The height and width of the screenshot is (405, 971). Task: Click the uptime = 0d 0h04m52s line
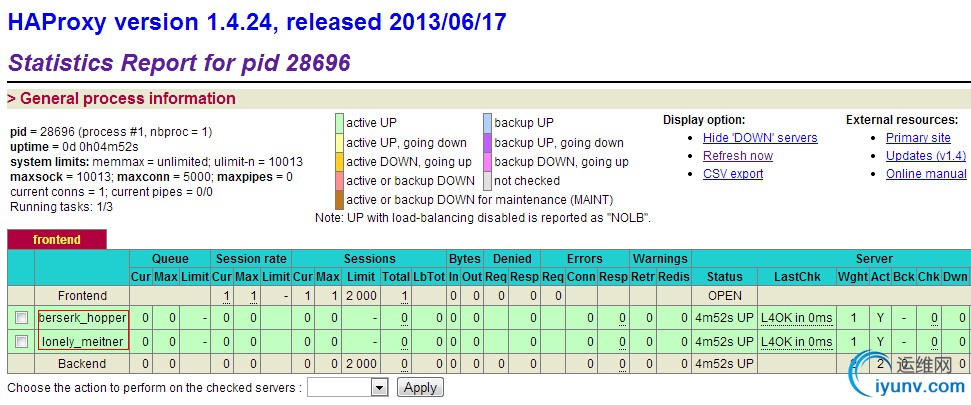click(x=74, y=147)
